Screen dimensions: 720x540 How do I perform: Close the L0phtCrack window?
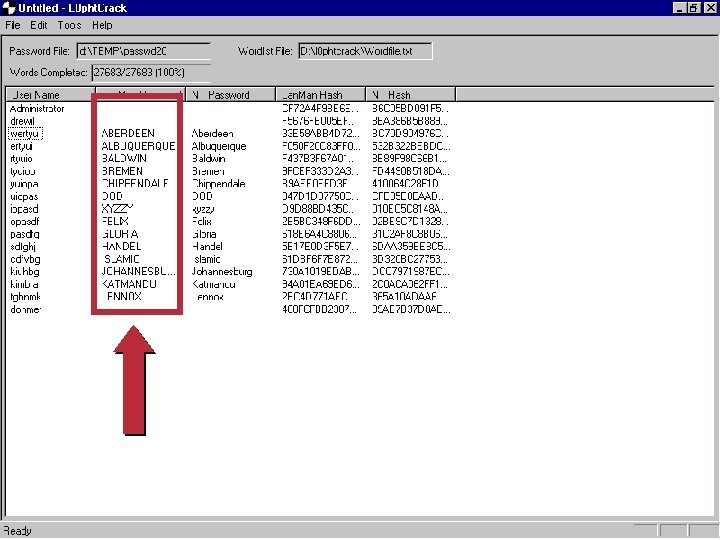pos(710,8)
